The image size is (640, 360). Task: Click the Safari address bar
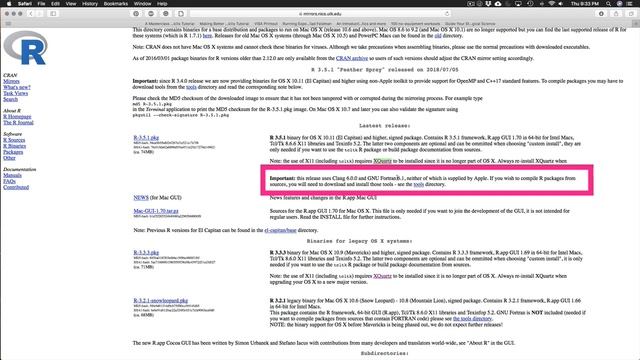(x=320, y=13)
